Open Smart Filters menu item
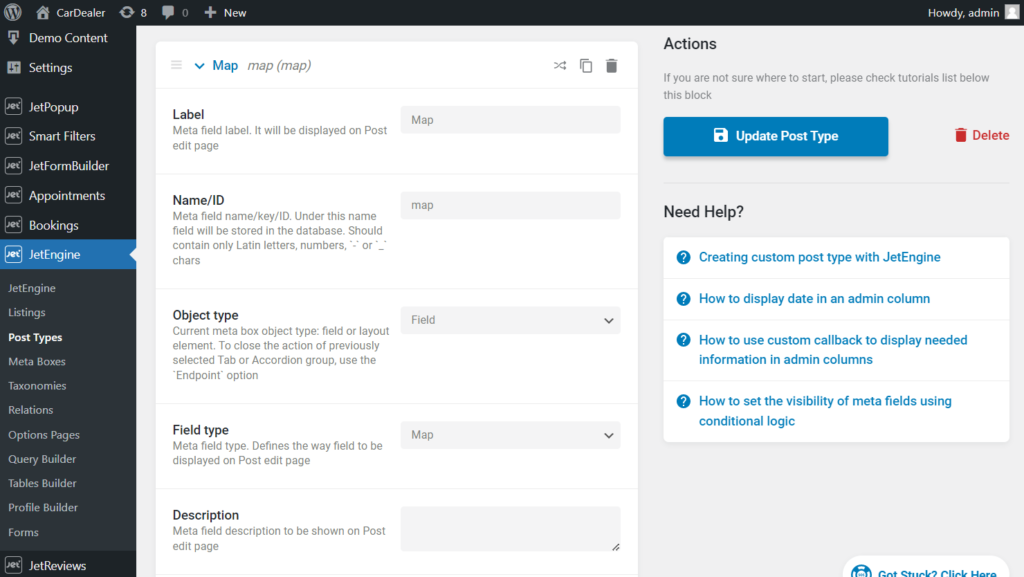Viewport: 1024px width, 577px height. [62, 136]
